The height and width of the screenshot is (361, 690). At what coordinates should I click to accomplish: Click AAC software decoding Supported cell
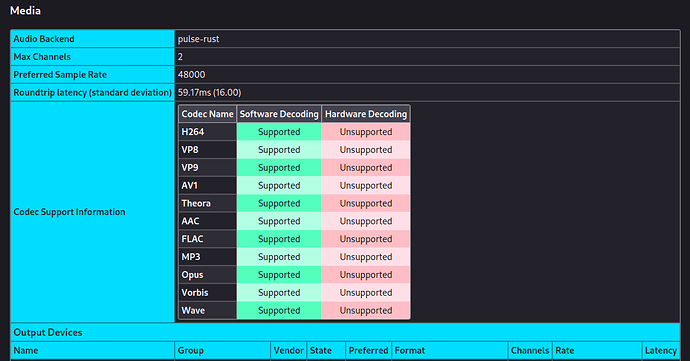tap(279, 221)
